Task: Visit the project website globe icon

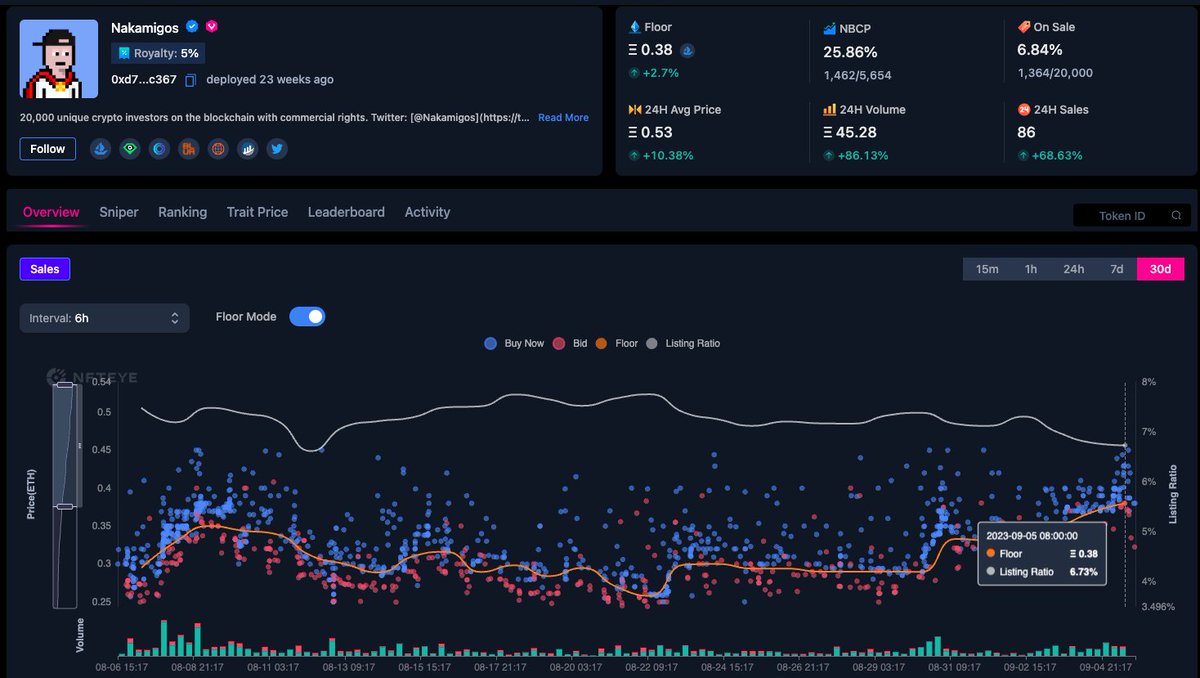Action: tap(218, 149)
